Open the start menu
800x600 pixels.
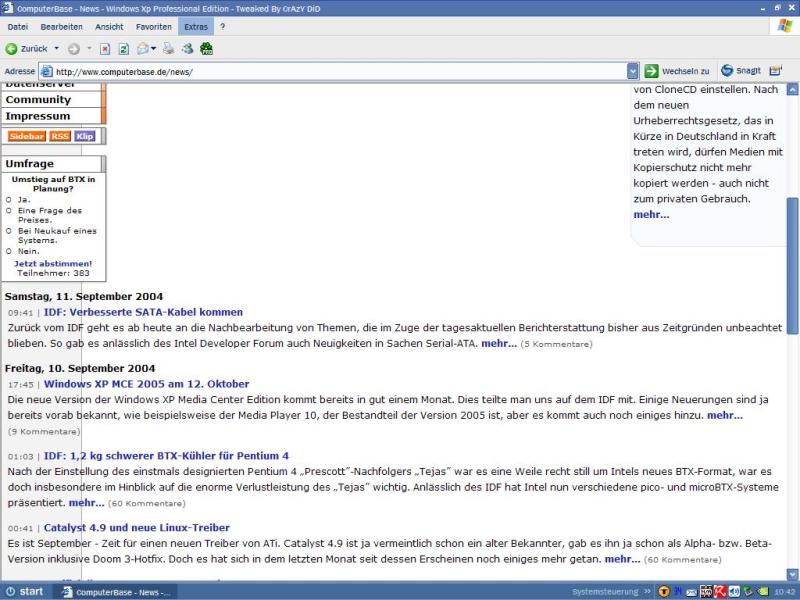[x=24, y=591]
